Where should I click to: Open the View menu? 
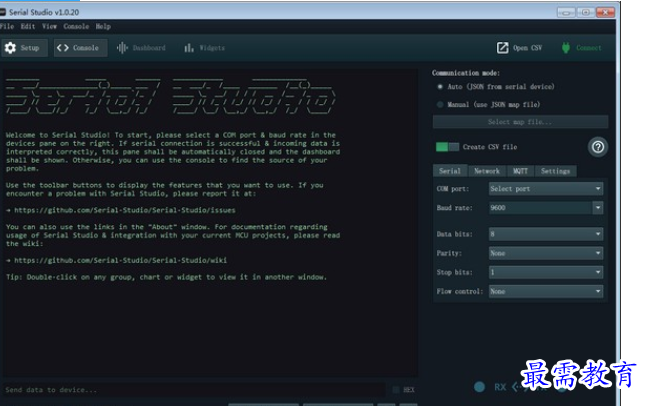pyautogui.click(x=49, y=26)
